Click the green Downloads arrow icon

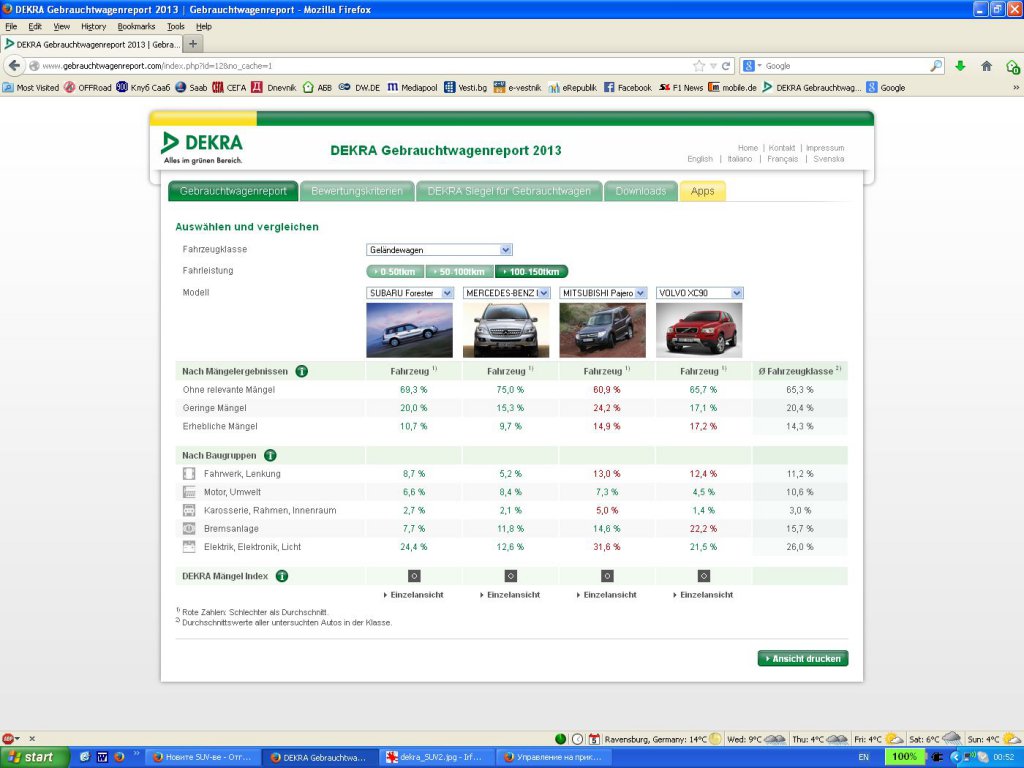pyautogui.click(x=960, y=66)
